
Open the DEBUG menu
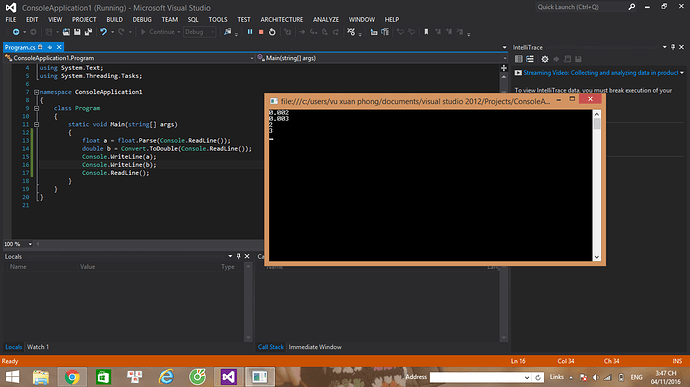pos(142,19)
